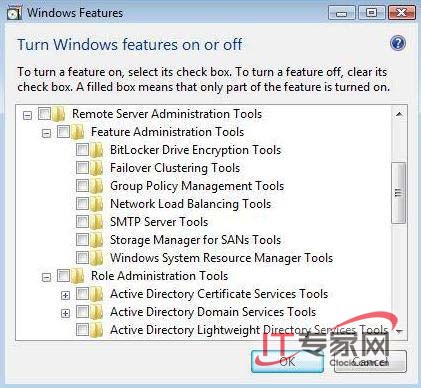Viewport: 421px width, 388px height.
Task: Expand Active Directory Domain Services Tools node
Action: [65, 313]
